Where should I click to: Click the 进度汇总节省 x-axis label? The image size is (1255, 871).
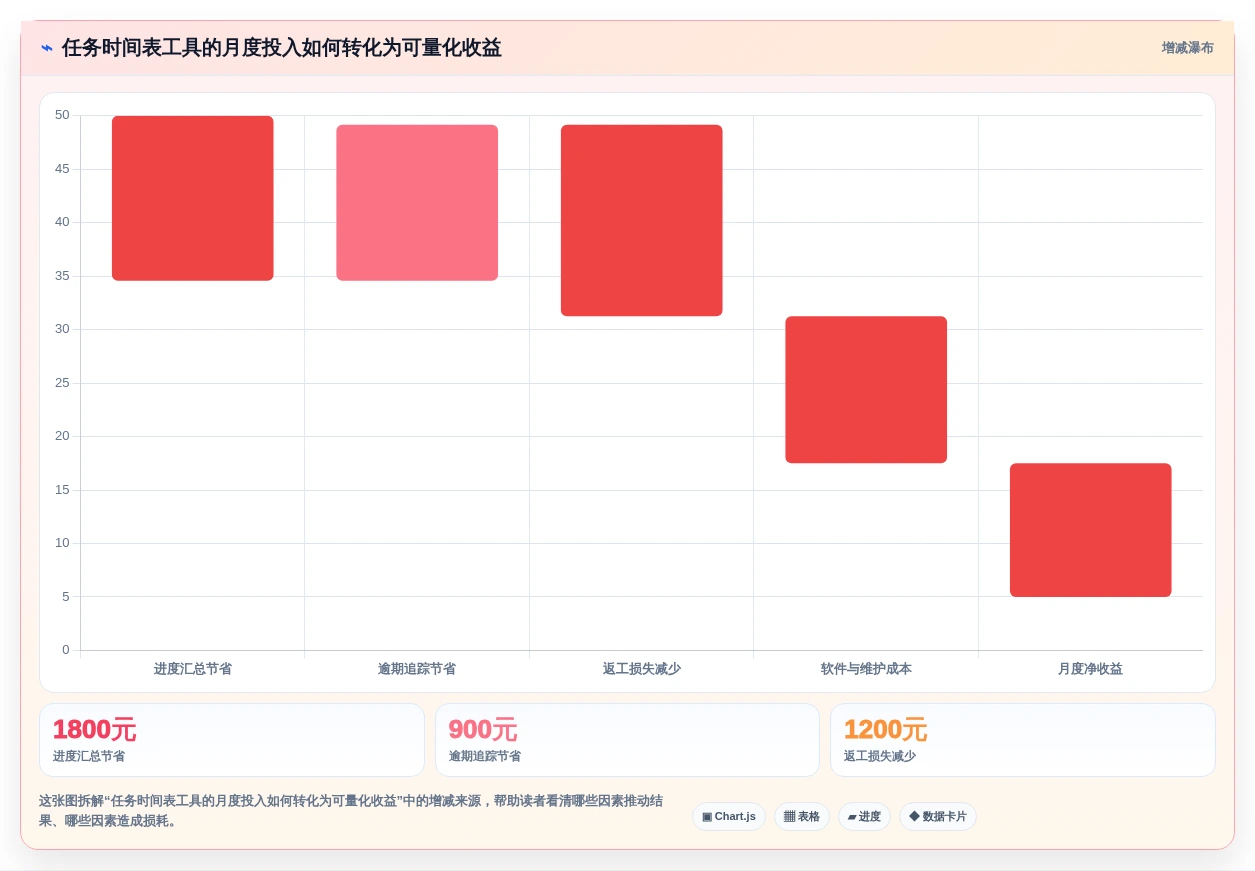click(193, 669)
